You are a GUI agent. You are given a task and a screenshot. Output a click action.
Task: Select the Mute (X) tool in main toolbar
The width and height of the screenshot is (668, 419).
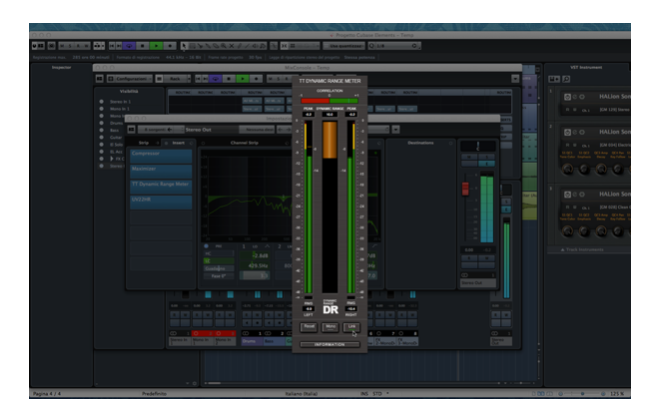pos(231,46)
